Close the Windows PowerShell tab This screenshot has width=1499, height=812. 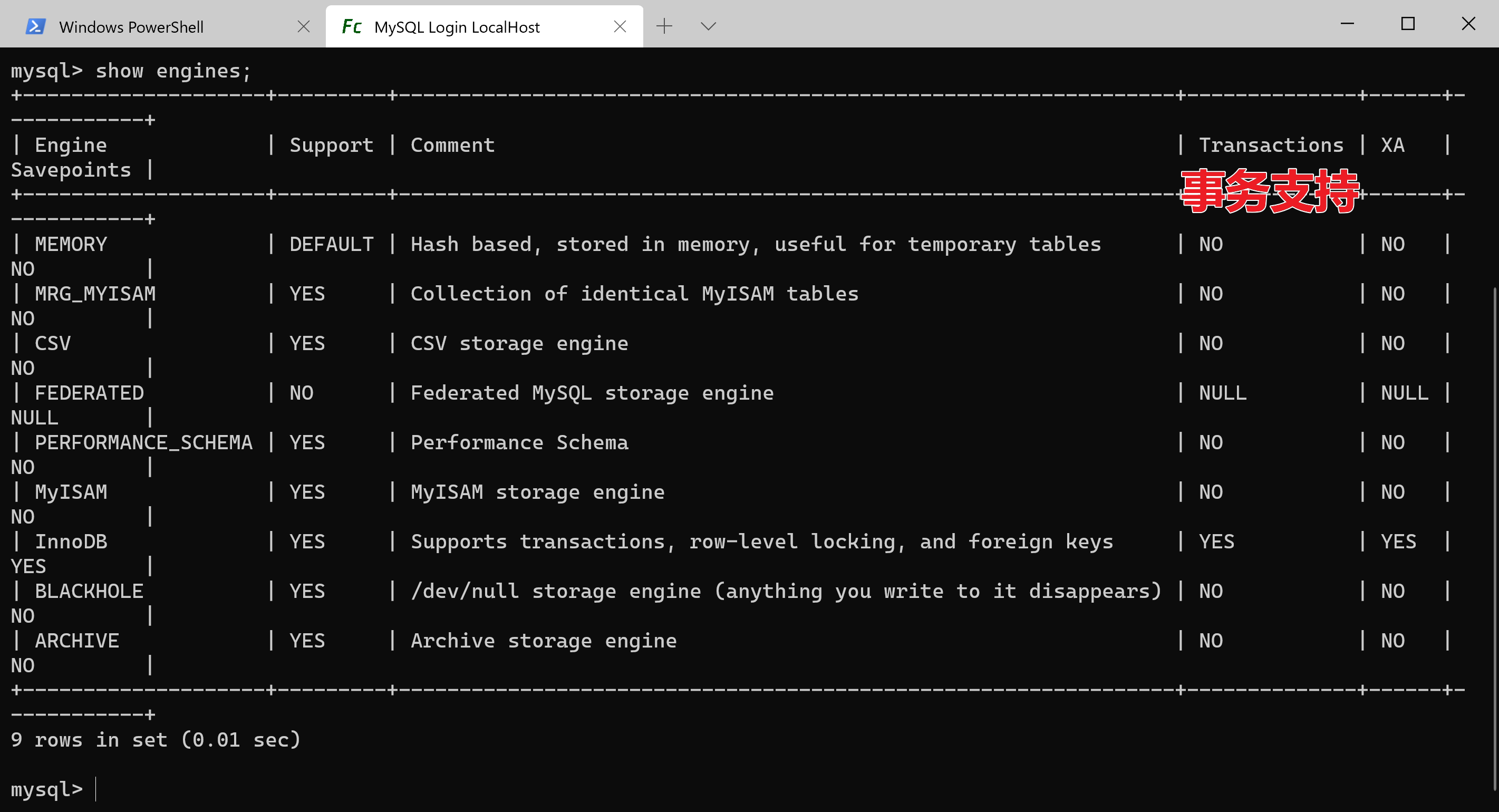coord(303,27)
